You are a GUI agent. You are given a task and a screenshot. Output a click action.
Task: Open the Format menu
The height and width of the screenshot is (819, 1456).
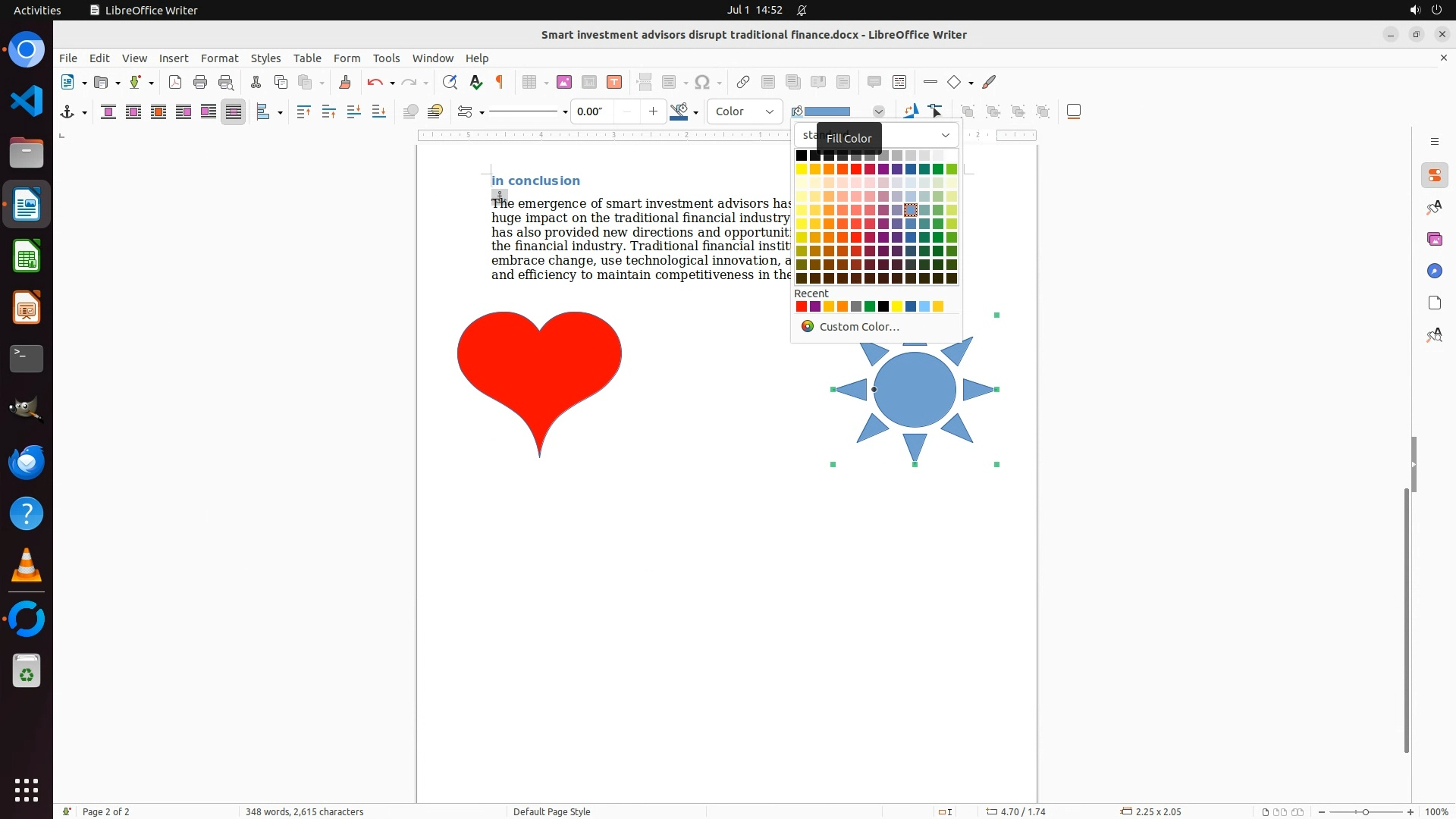tap(219, 58)
